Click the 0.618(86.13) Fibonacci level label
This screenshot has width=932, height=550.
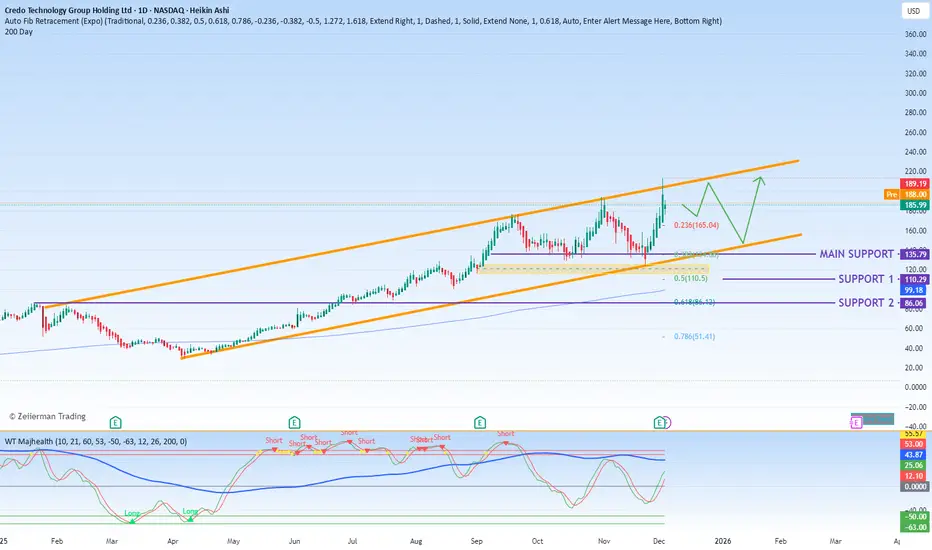coord(694,302)
